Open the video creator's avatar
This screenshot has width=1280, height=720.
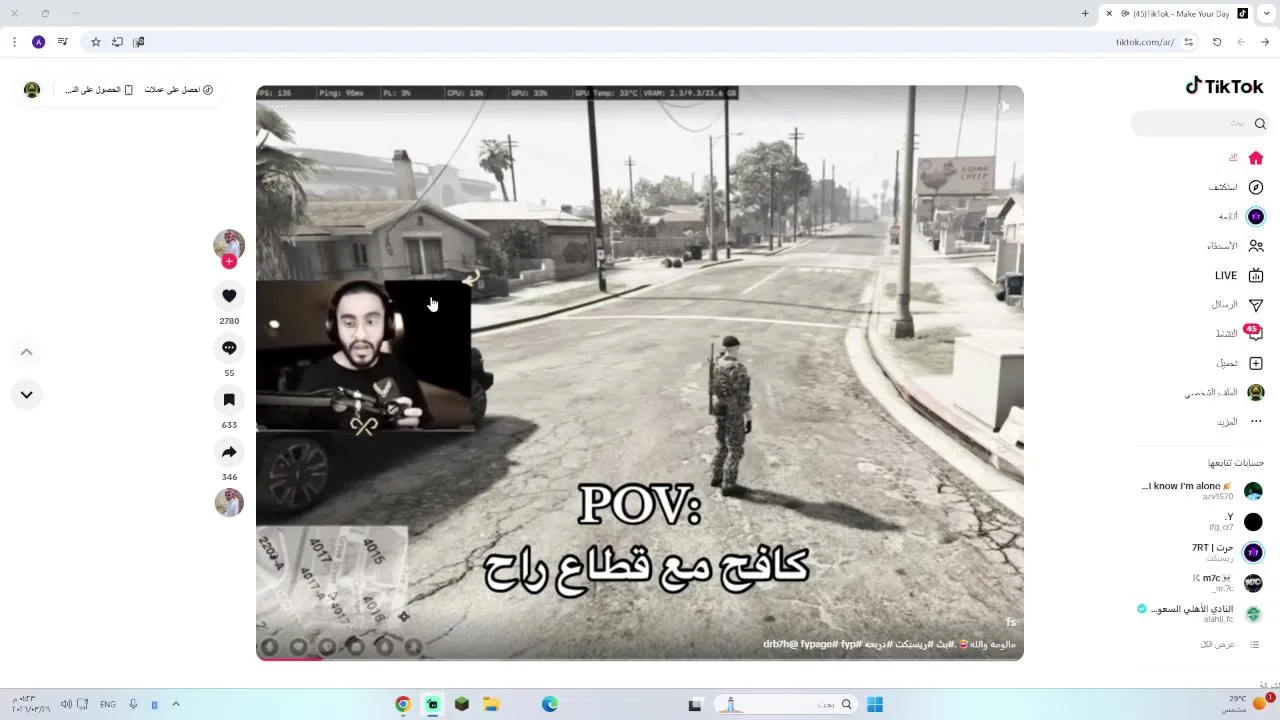point(229,245)
